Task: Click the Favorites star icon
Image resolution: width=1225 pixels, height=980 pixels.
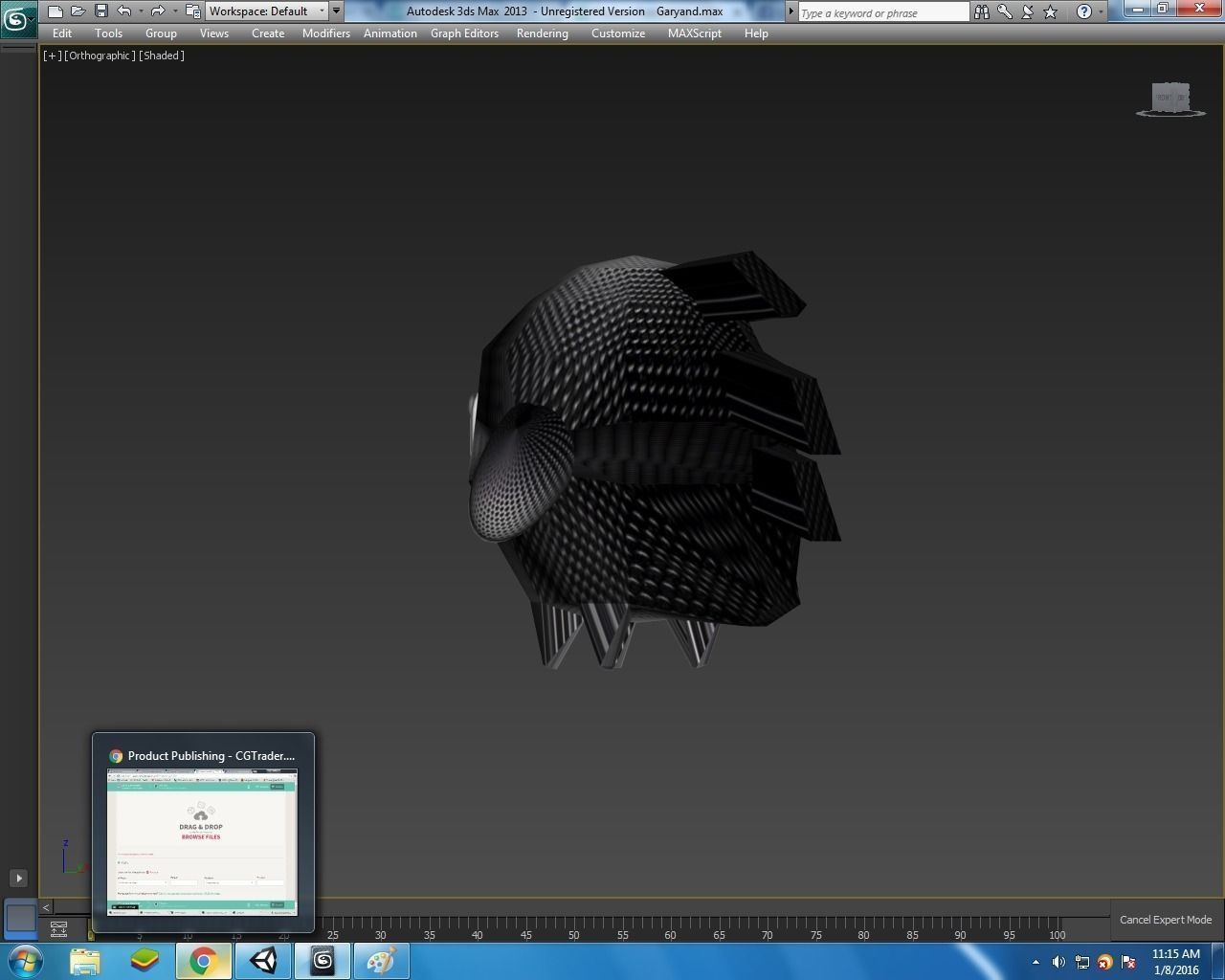Action: pos(1051,11)
